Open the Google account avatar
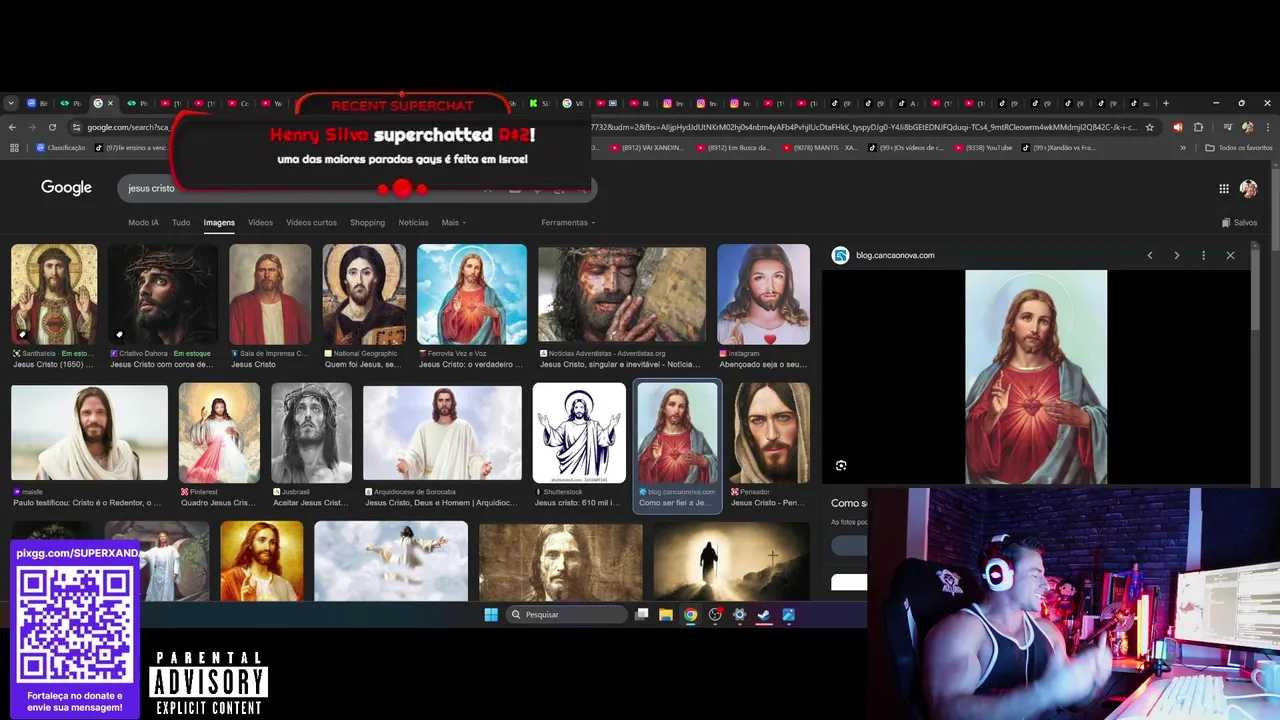1280x720 pixels. 1249,188
